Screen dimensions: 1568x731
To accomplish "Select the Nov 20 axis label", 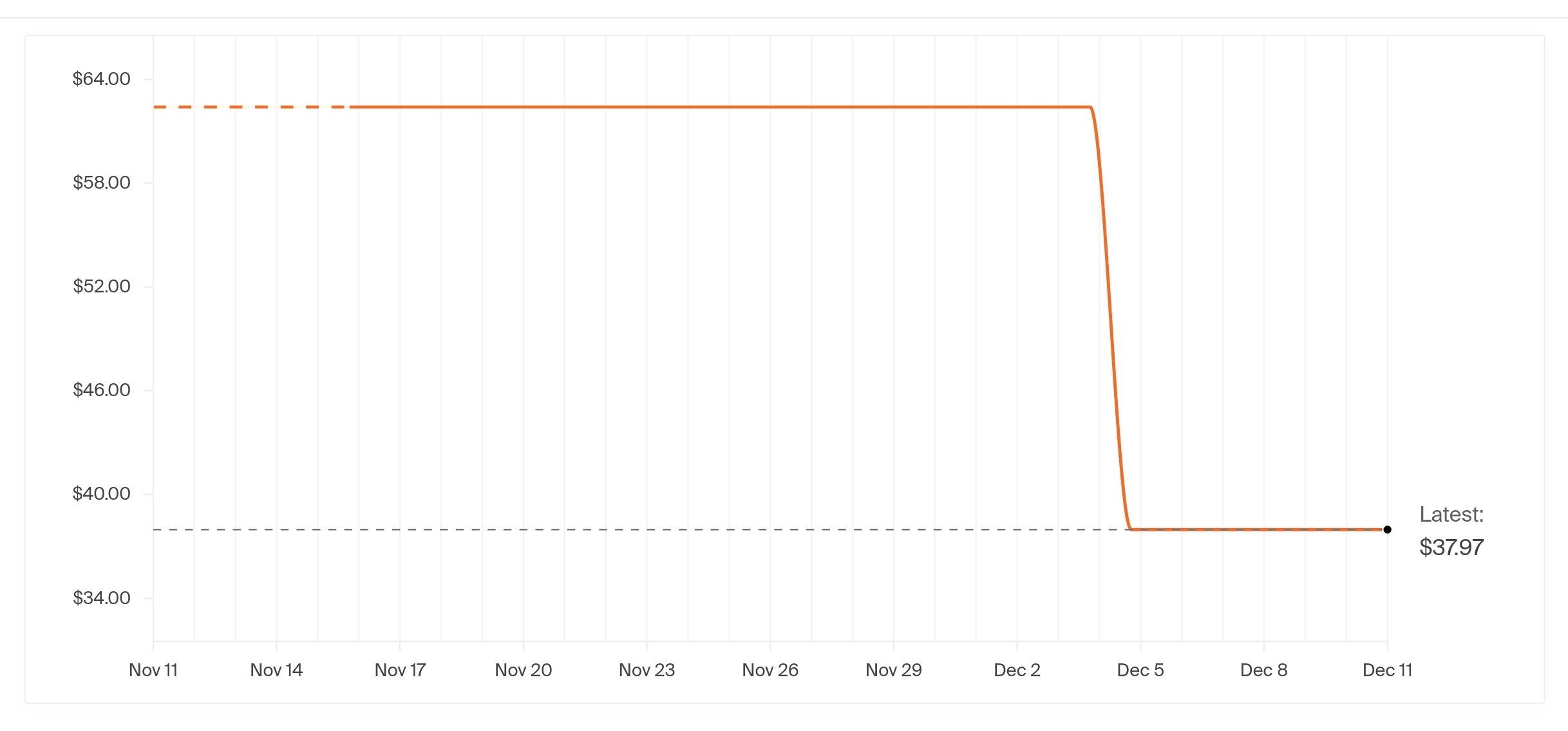I will pos(523,670).
